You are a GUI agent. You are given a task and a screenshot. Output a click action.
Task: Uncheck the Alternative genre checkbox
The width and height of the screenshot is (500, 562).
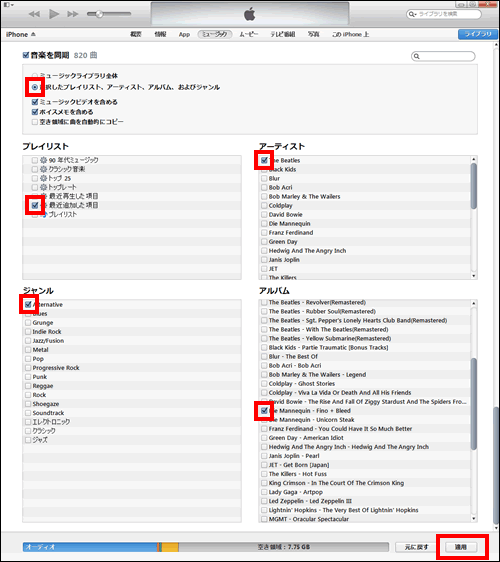28,304
